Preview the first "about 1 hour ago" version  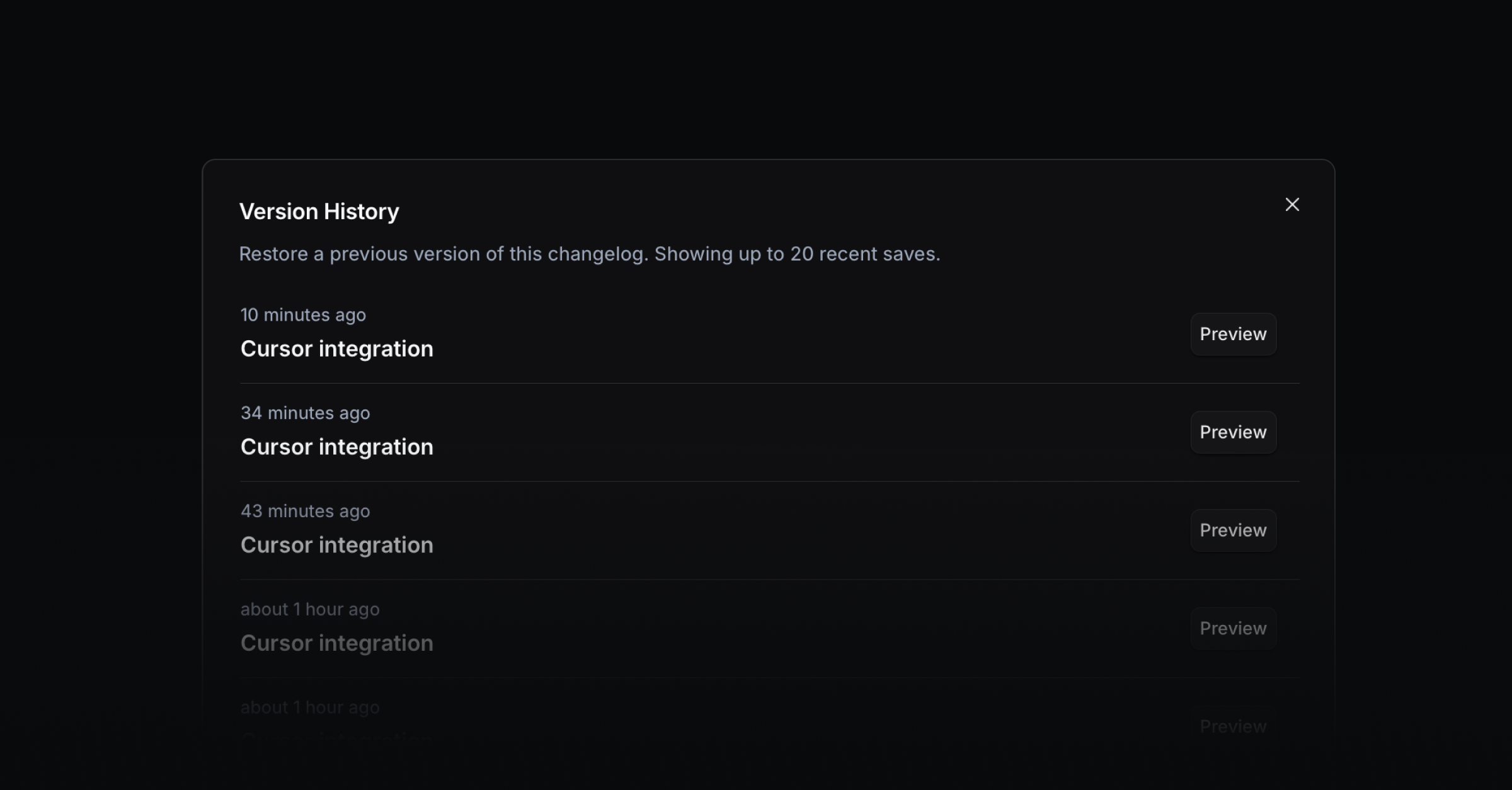click(x=1233, y=629)
